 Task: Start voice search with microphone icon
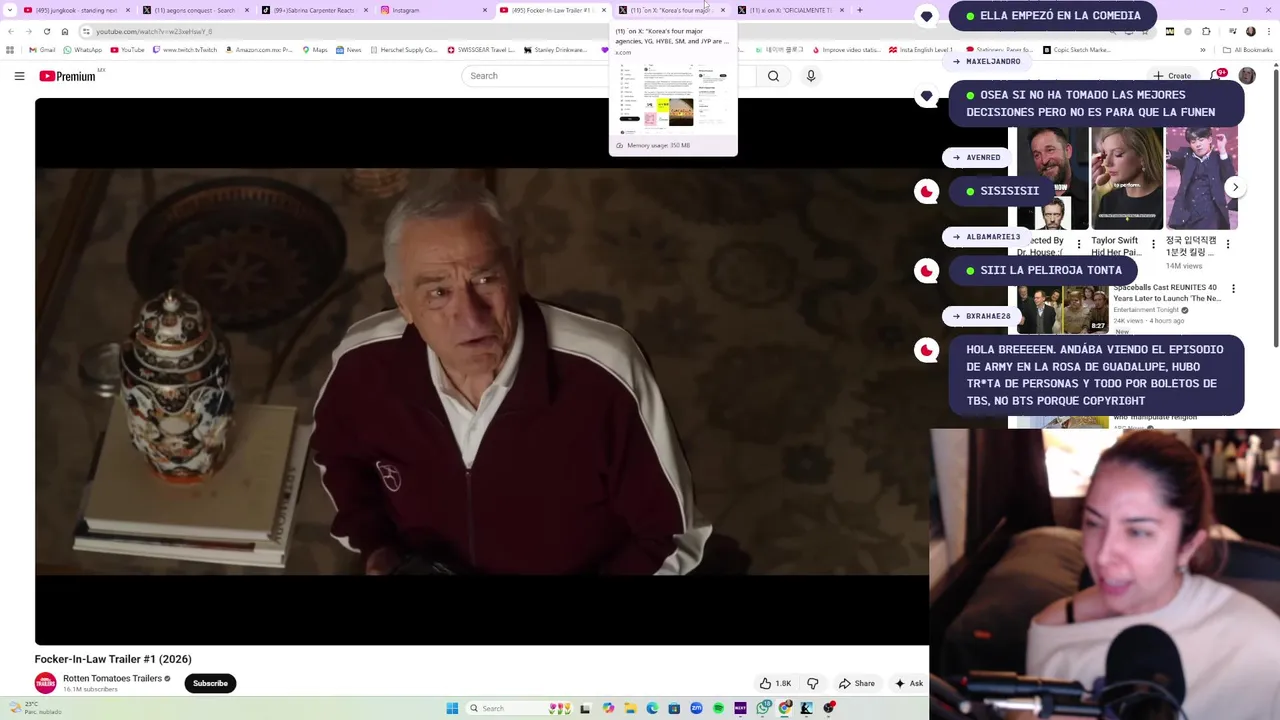(x=811, y=76)
